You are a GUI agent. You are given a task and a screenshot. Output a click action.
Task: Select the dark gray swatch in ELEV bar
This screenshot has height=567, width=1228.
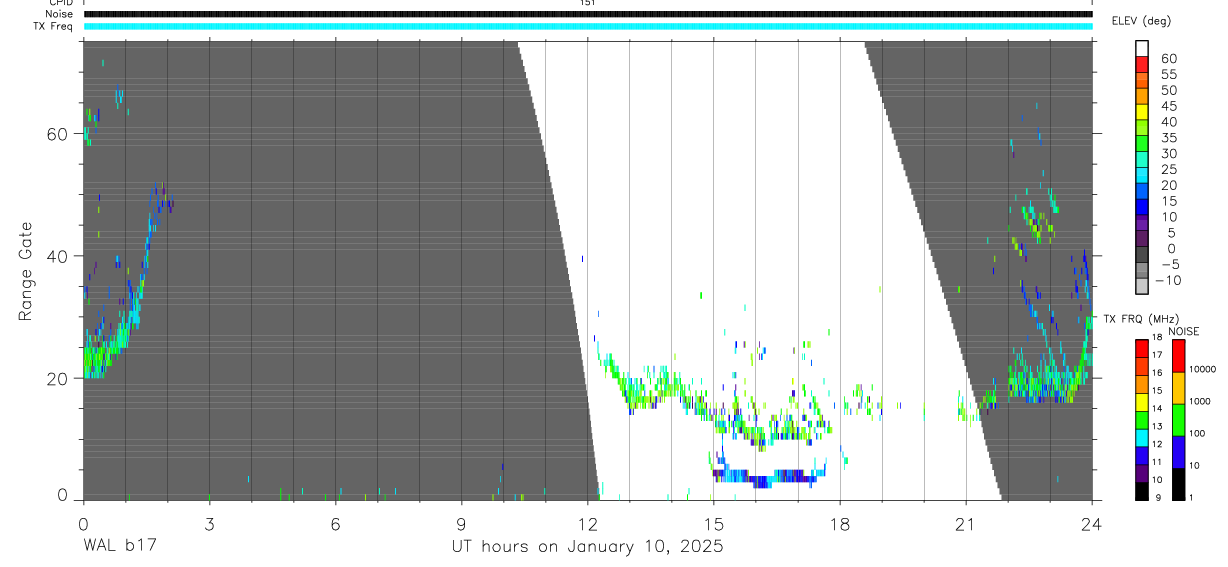(x=1142, y=254)
